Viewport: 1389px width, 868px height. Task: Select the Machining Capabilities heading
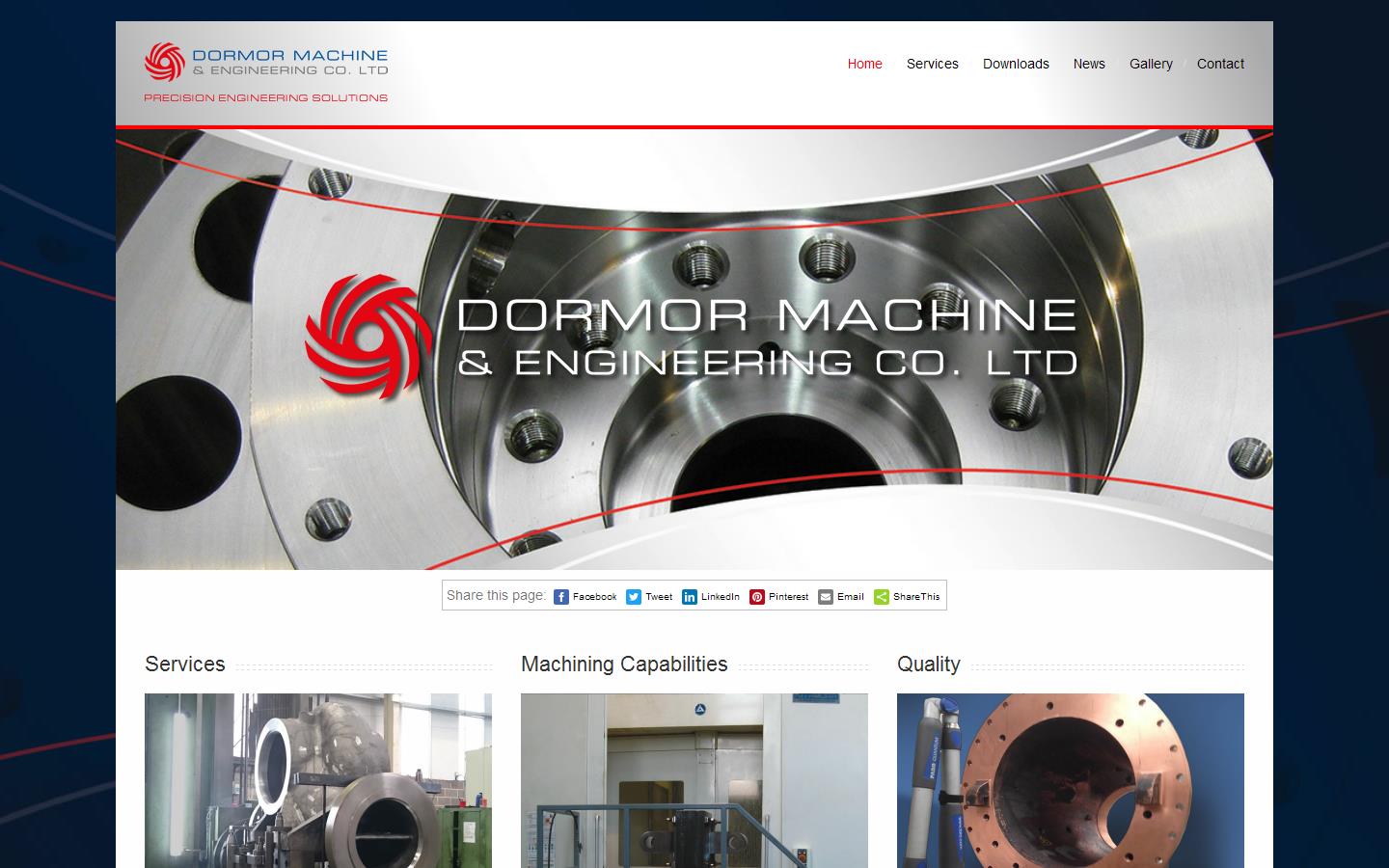click(x=624, y=665)
